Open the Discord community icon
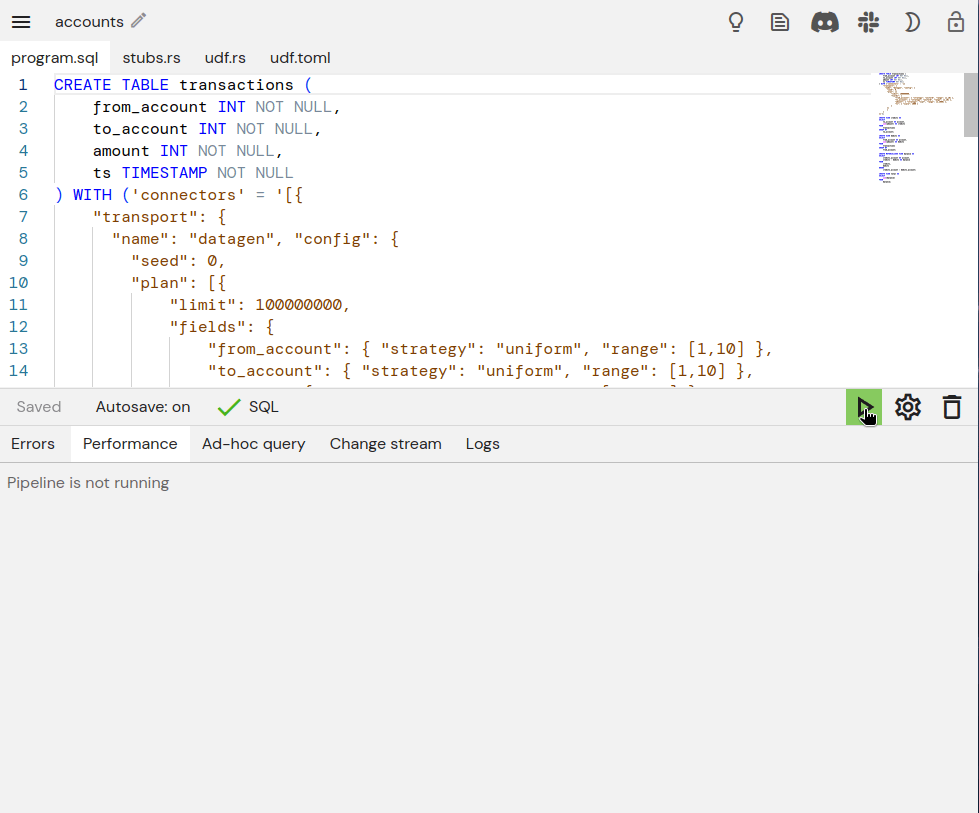The image size is (979, 813). (x=824, y=22)
